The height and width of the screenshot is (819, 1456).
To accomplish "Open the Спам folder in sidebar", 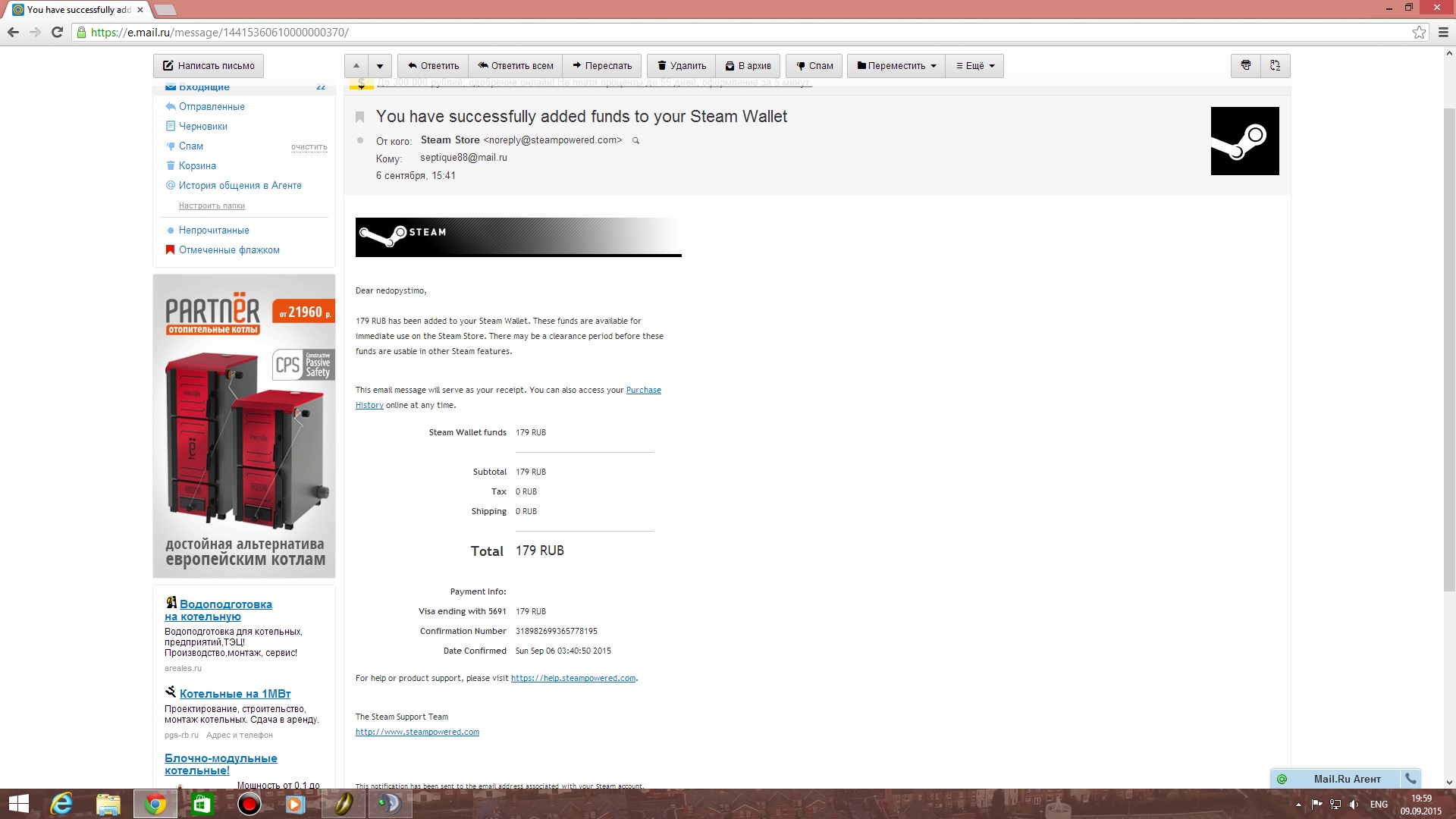I will click(190, 146).
